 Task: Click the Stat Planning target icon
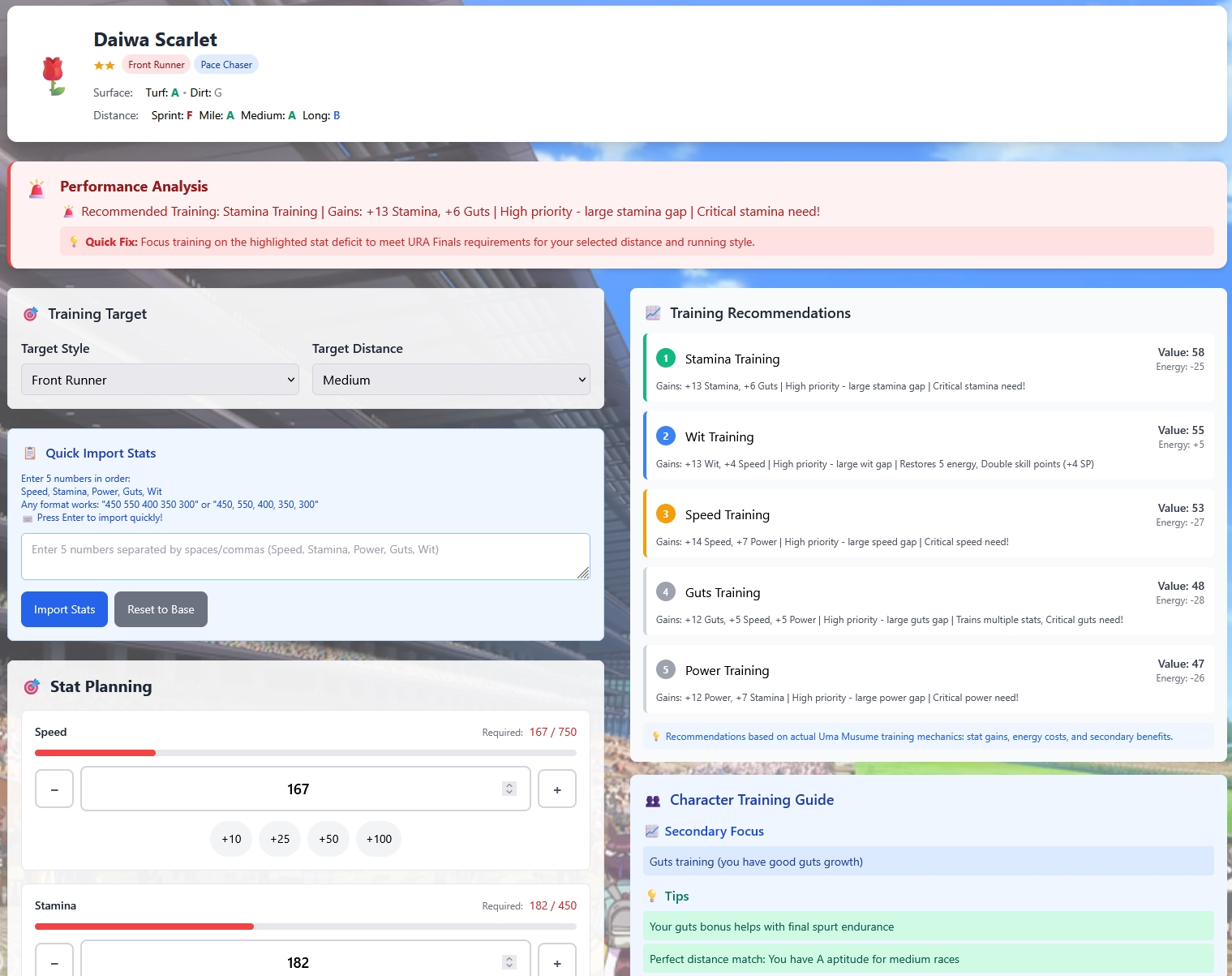point(32,687)
